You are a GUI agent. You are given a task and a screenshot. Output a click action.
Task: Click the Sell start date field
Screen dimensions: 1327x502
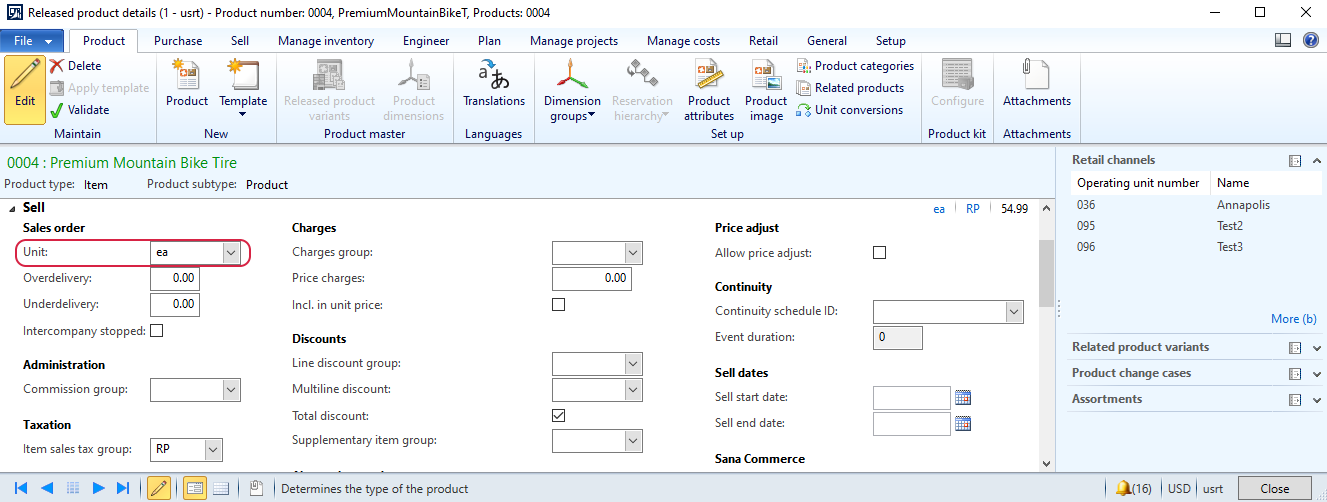coord(912,397)
